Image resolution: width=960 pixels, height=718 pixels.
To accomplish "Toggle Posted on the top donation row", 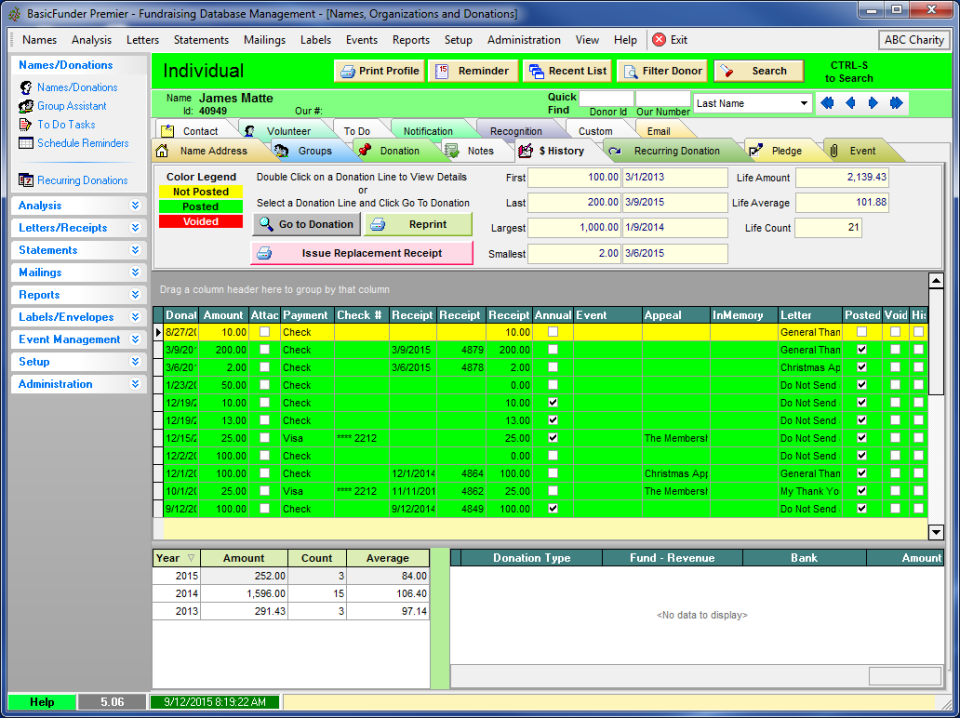I will pos(862,331).
